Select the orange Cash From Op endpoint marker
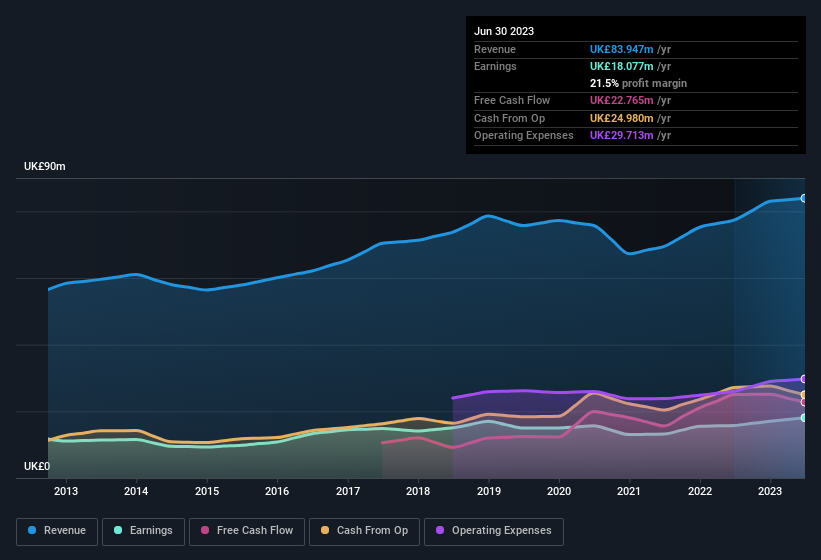Screen dimensions: 821x560 click(804, 395)
